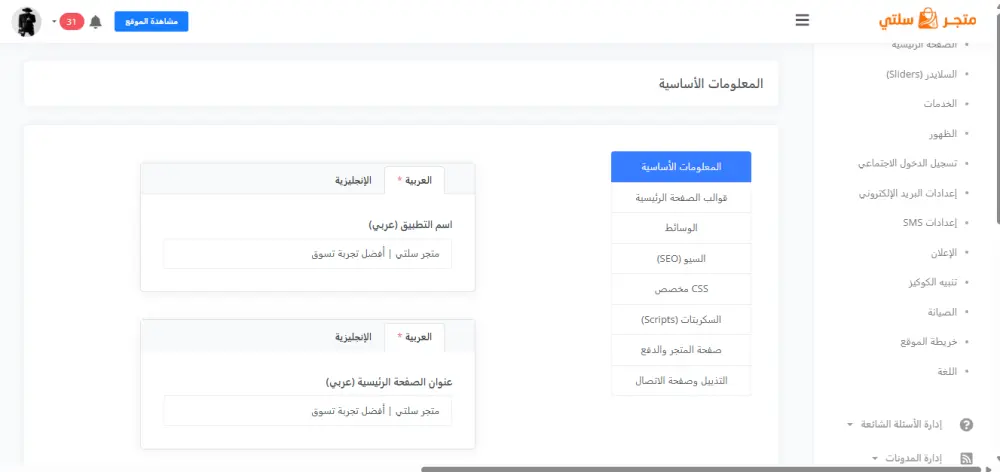This screenshot has height=472, width=1000.
Task: Open الصيانة sidebar link
Action: click(x=943, y=312)
